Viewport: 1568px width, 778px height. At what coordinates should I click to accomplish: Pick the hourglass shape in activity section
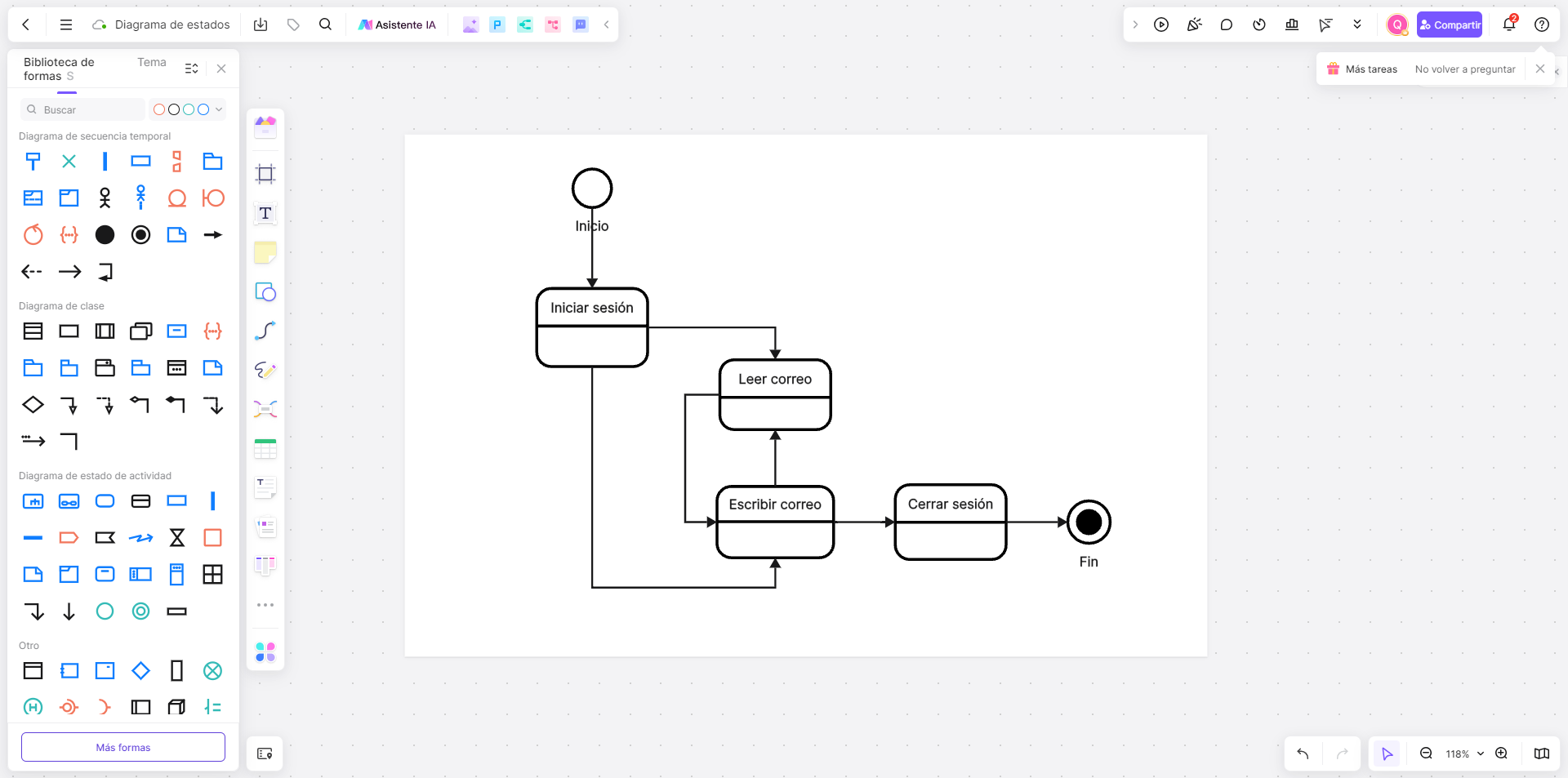tap(176, 537)
